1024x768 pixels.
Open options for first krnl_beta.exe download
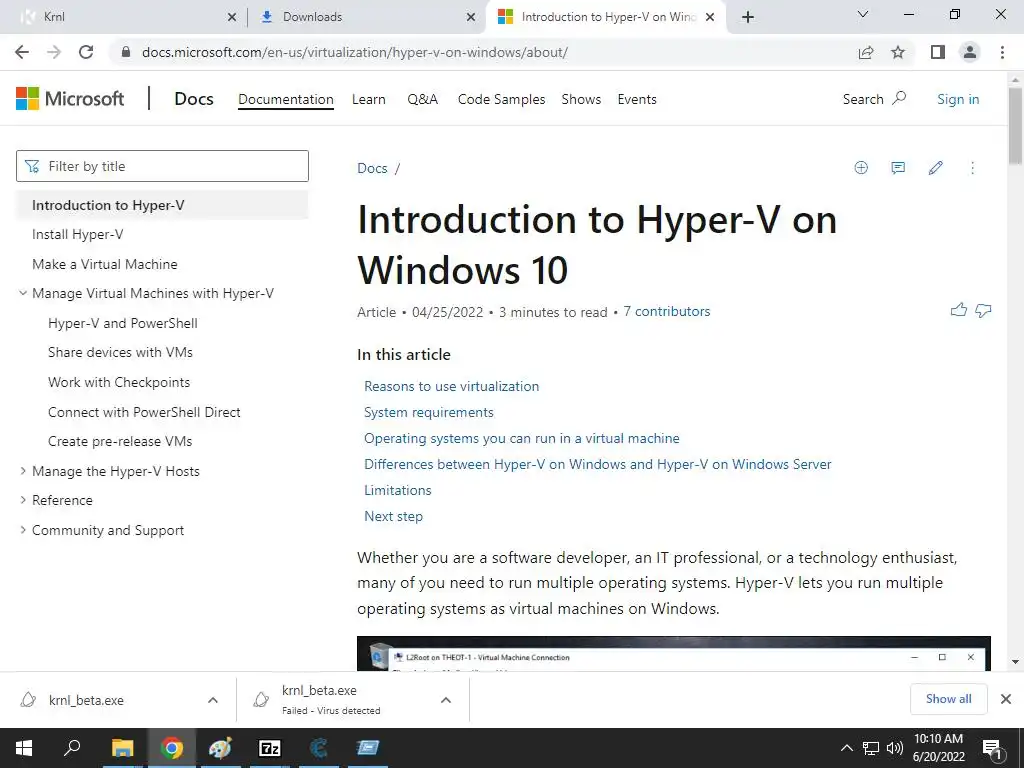click(213, 700)
